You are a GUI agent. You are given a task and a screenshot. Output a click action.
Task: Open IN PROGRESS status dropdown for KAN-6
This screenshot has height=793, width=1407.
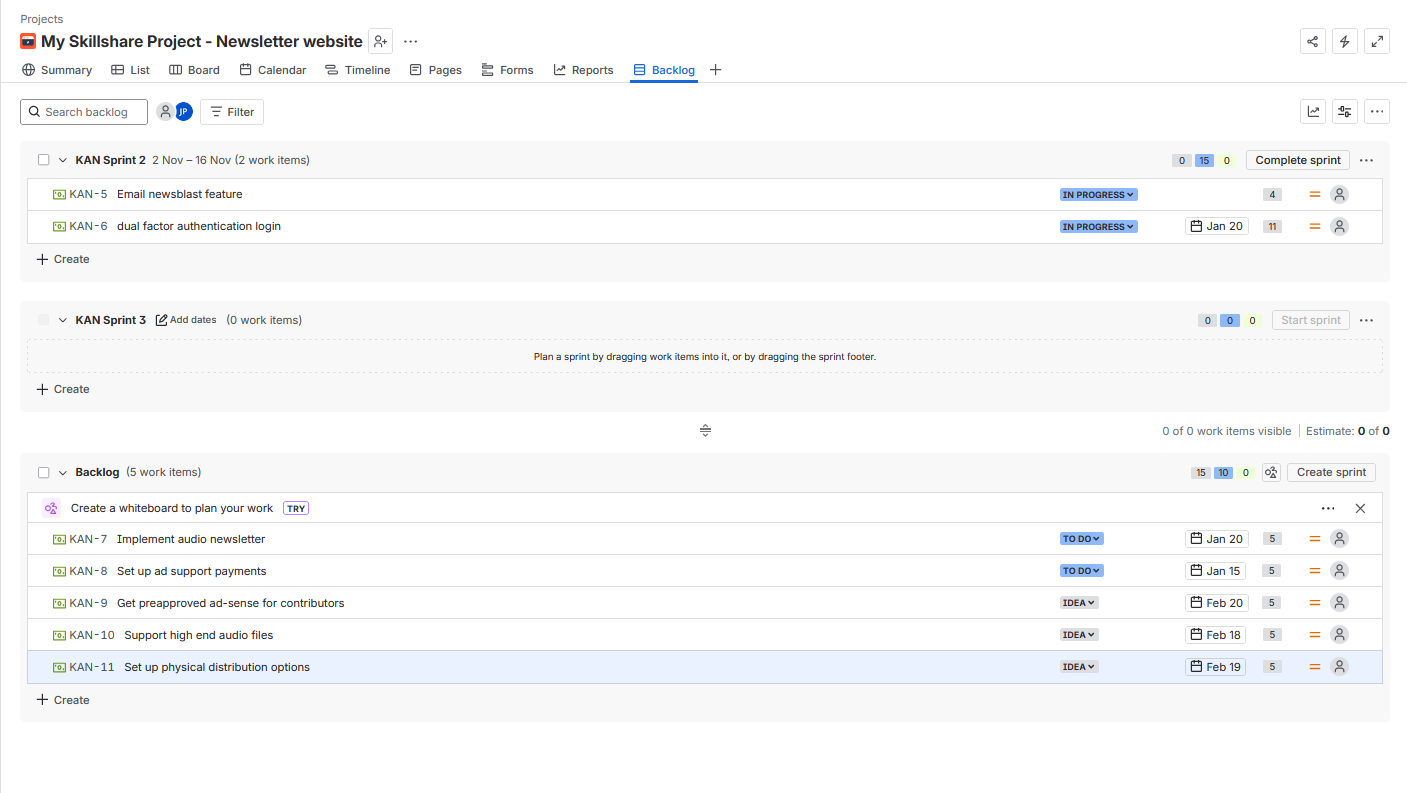(1098, 227)
